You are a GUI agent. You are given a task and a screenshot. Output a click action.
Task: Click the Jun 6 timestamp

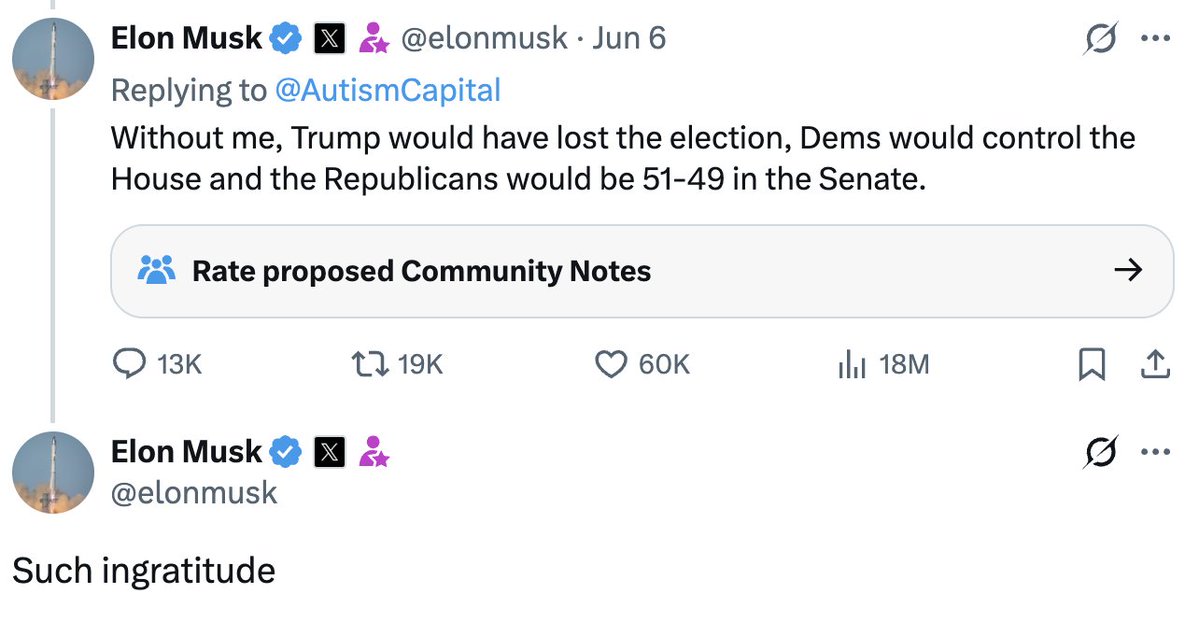[628, 39]
